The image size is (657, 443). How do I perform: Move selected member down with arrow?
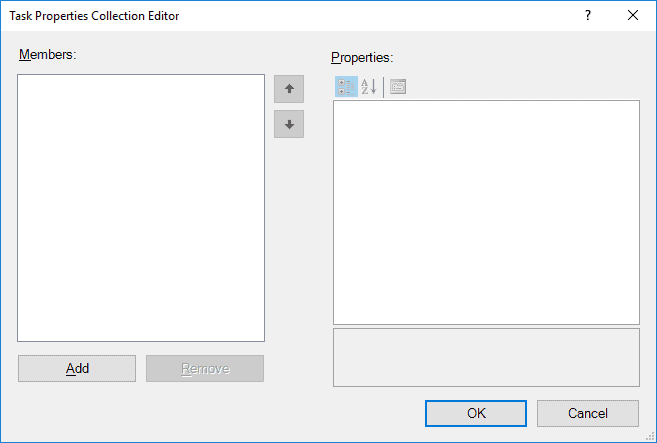pos(289,124)
